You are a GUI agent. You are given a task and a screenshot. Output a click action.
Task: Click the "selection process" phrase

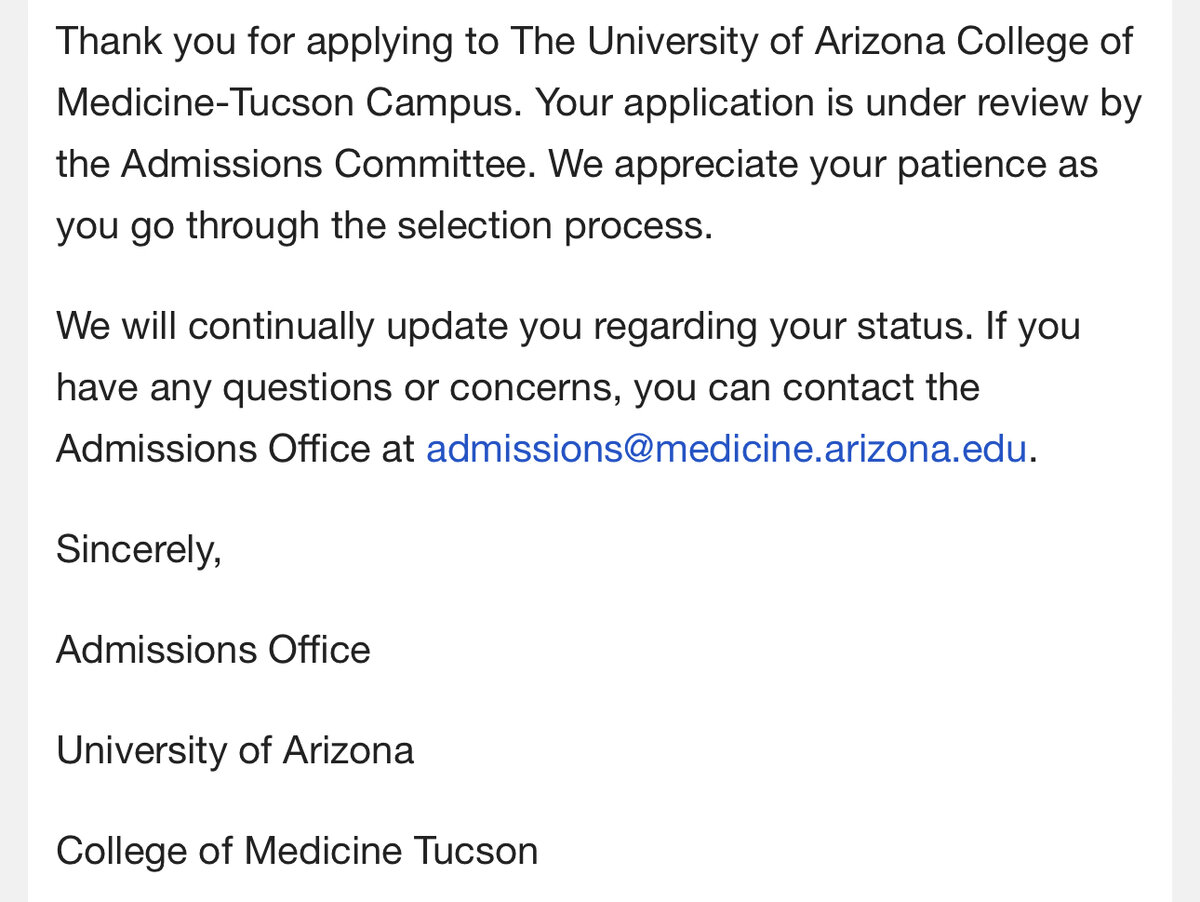click(x=555, y=226)
